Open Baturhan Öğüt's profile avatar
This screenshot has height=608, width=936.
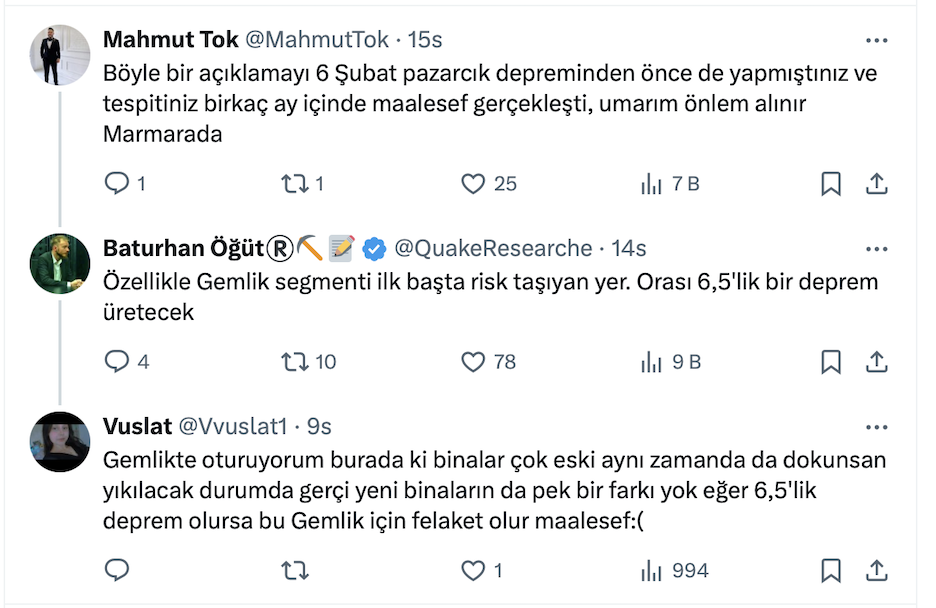[60, 263]
